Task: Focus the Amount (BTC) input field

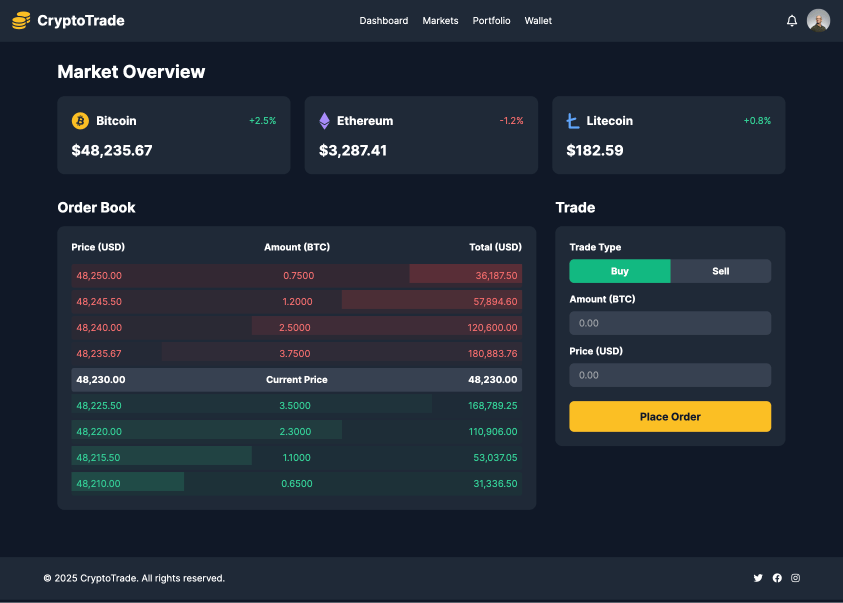Action: (670, 323)
